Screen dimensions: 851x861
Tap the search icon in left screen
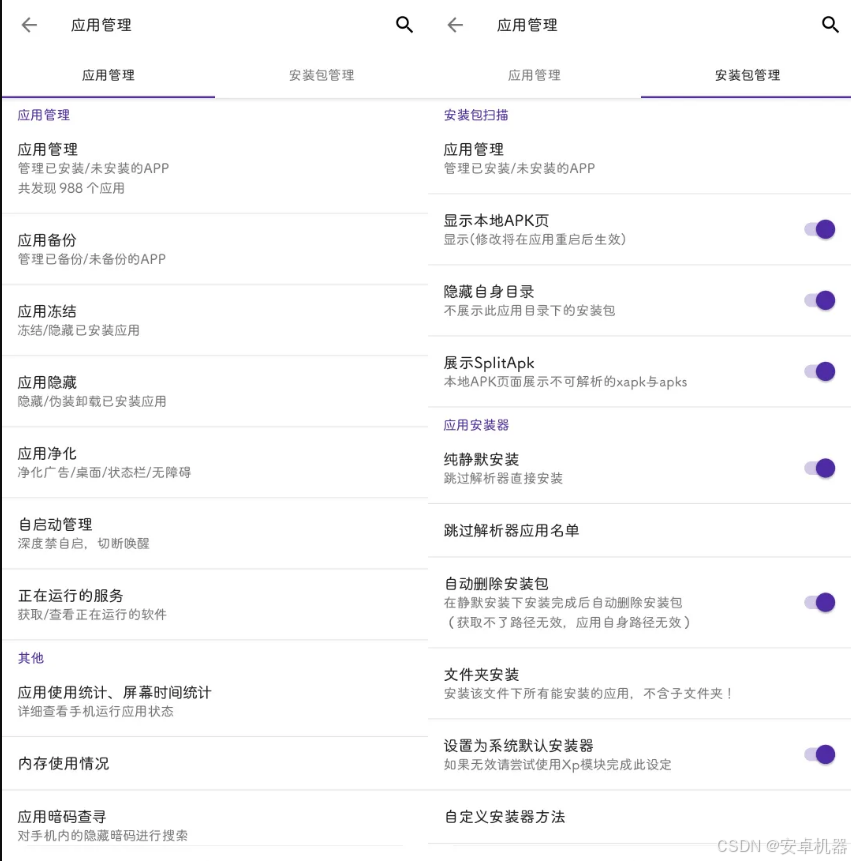(404, 25)
